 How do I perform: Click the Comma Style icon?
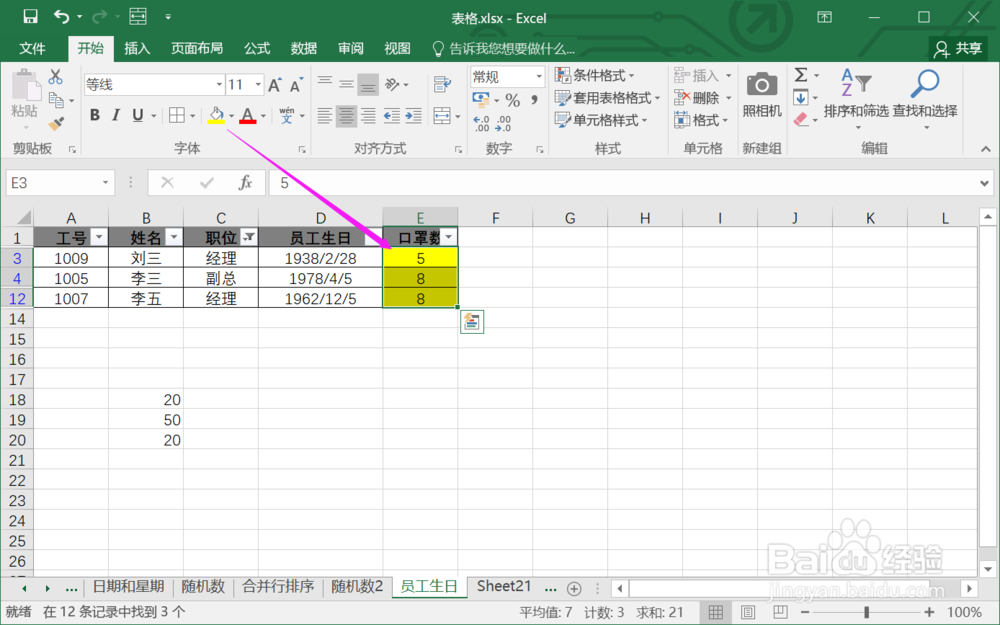534,100
